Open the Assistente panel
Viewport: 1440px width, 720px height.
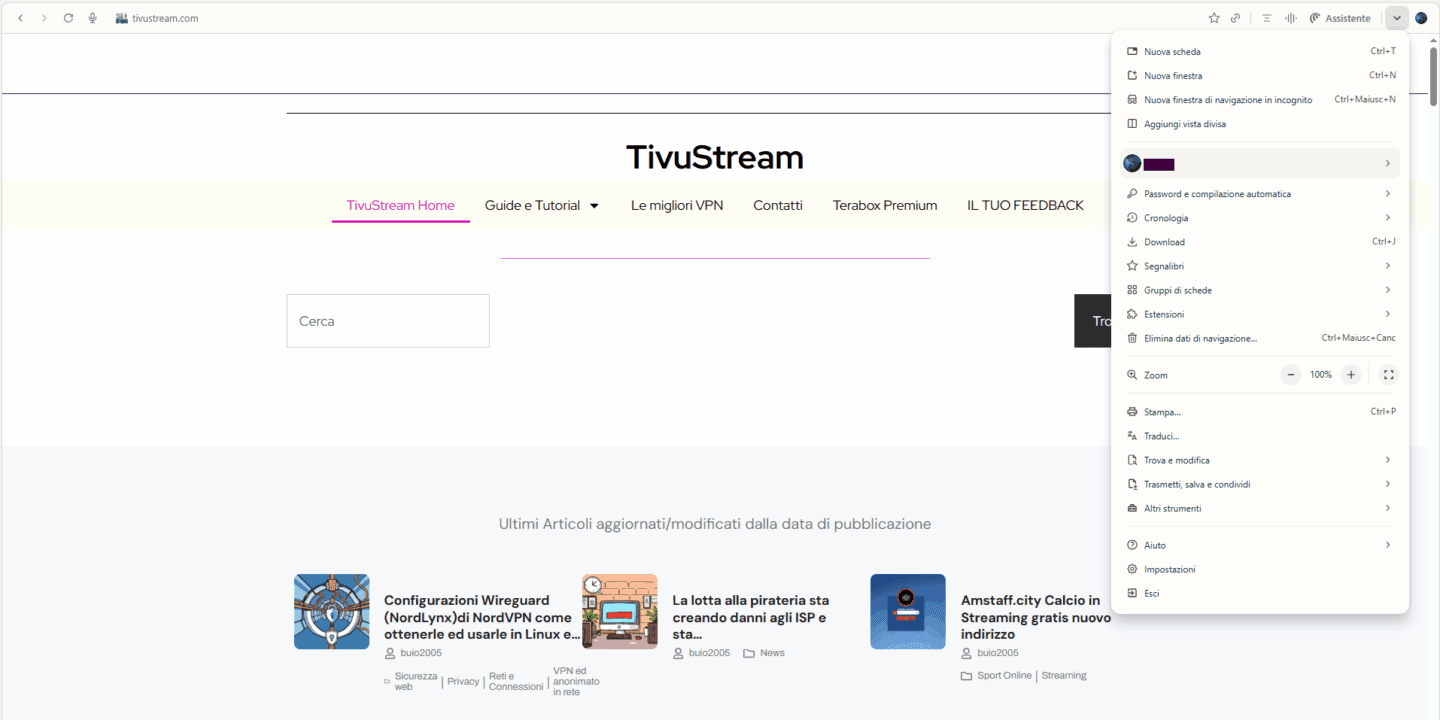1340,18
